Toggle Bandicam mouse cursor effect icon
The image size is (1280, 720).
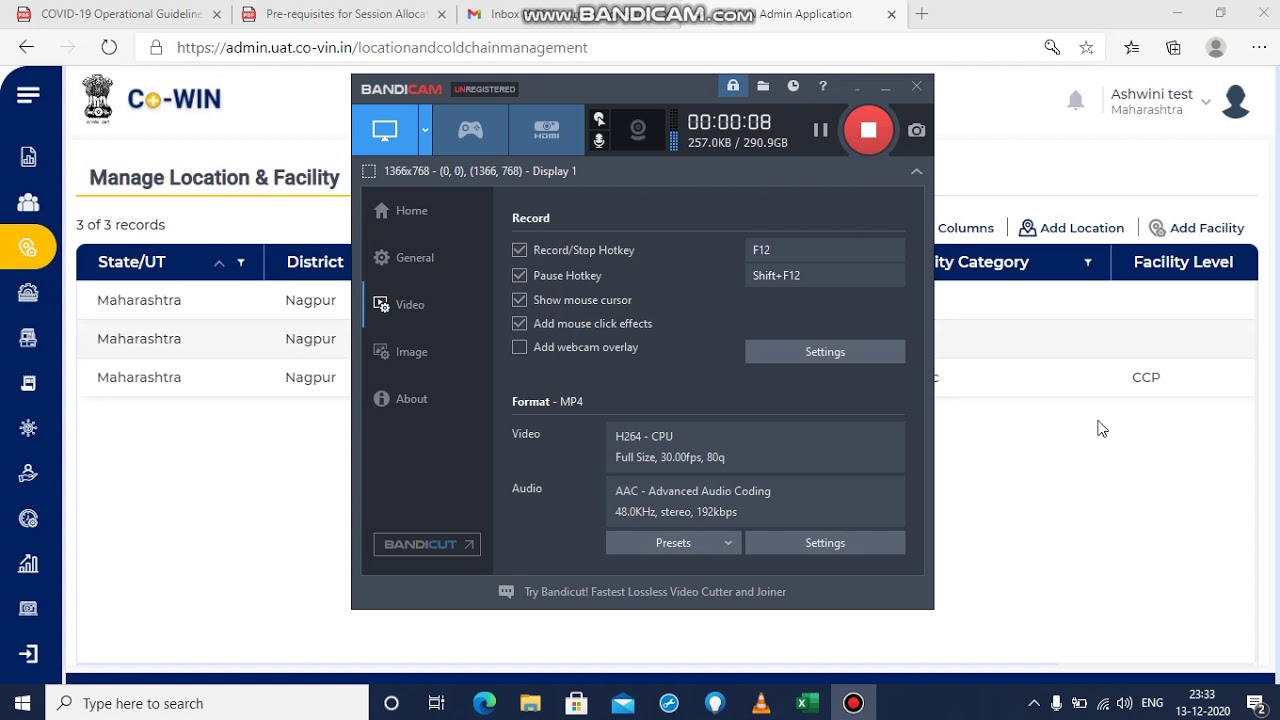coord(599,119)
